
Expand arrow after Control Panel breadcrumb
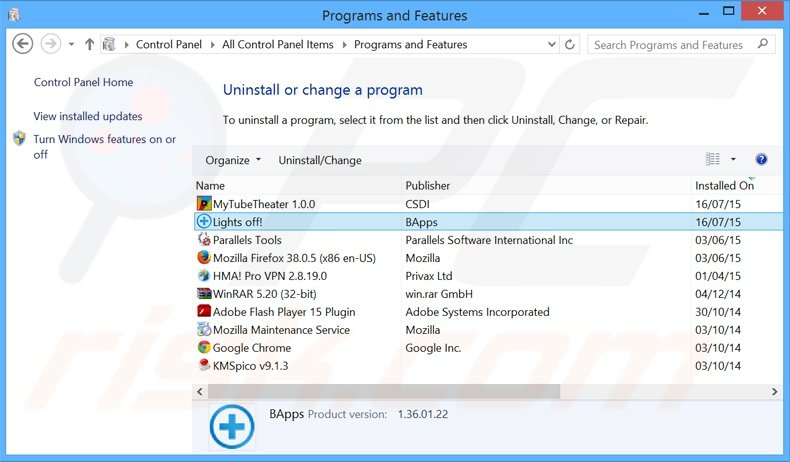[212, 45]
